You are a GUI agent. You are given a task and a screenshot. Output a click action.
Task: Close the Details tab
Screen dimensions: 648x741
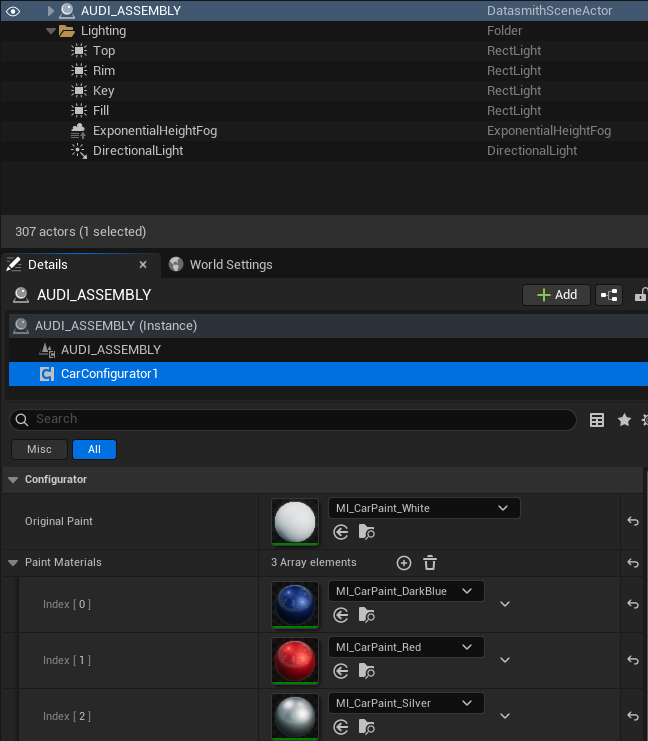(143, 265)
